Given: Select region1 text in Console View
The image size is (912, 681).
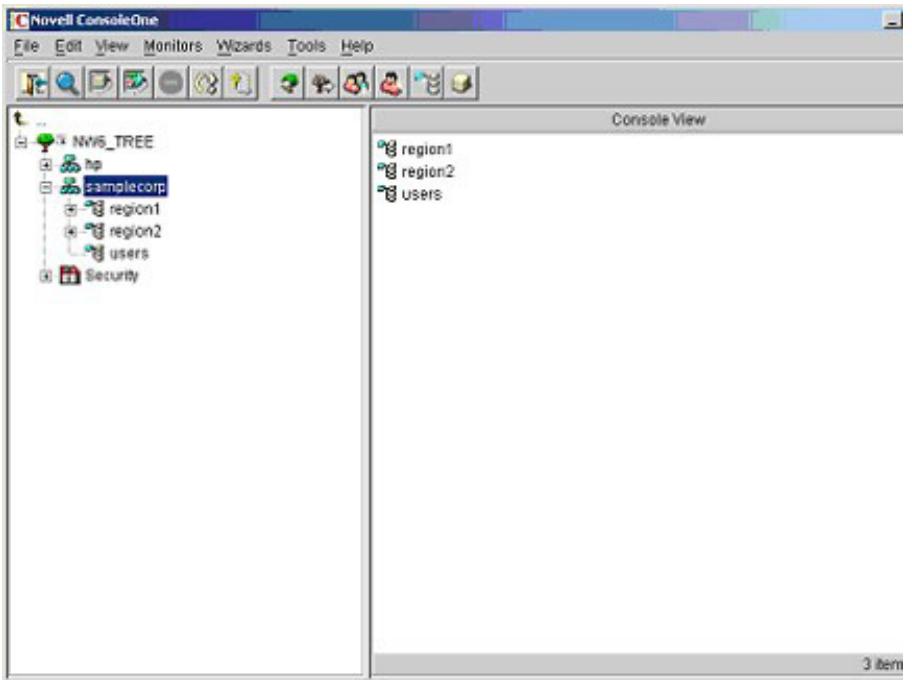Looking at the screenshot, I should (427, 149).
